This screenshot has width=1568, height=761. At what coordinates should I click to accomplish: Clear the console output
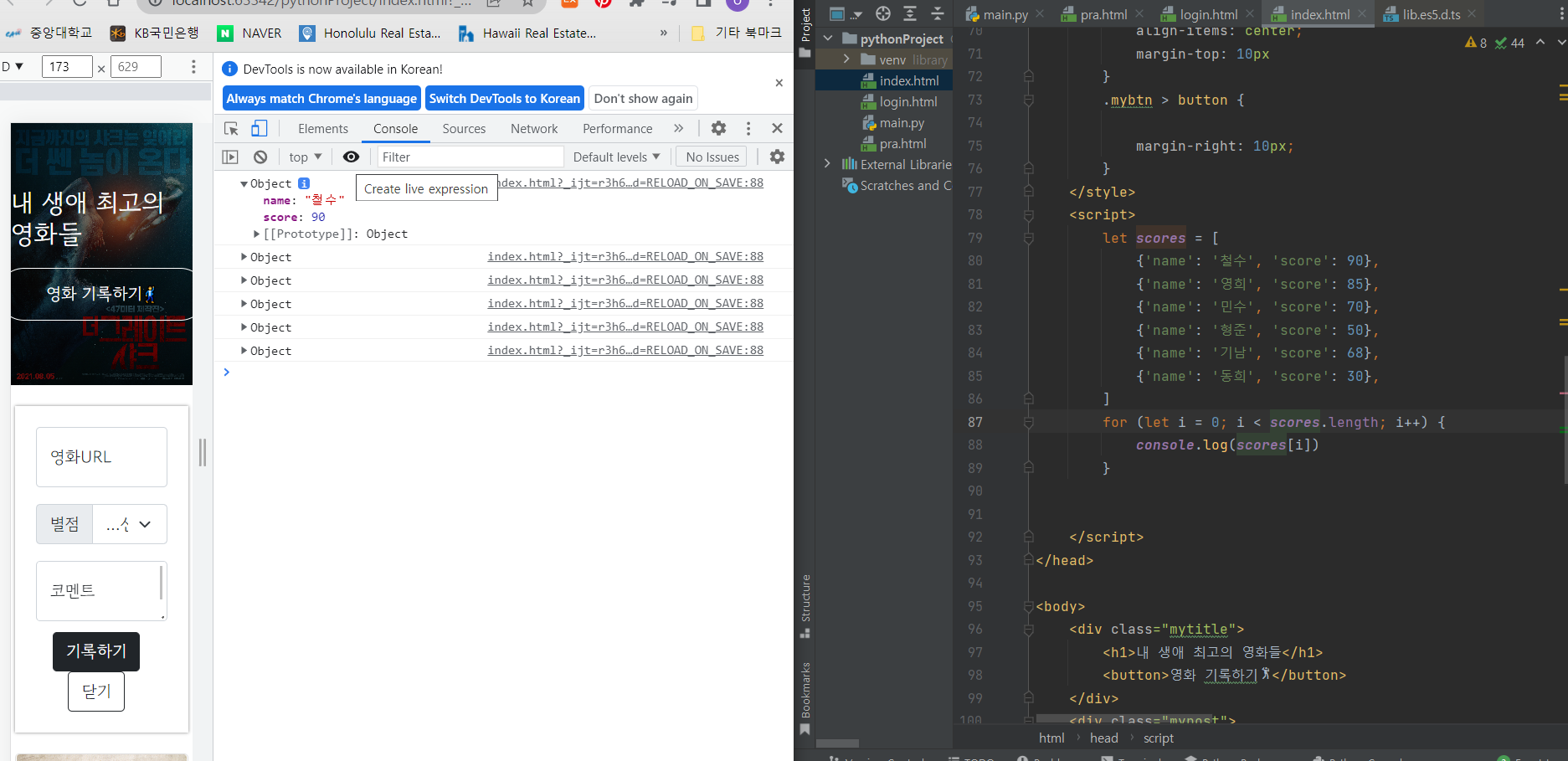260,157
